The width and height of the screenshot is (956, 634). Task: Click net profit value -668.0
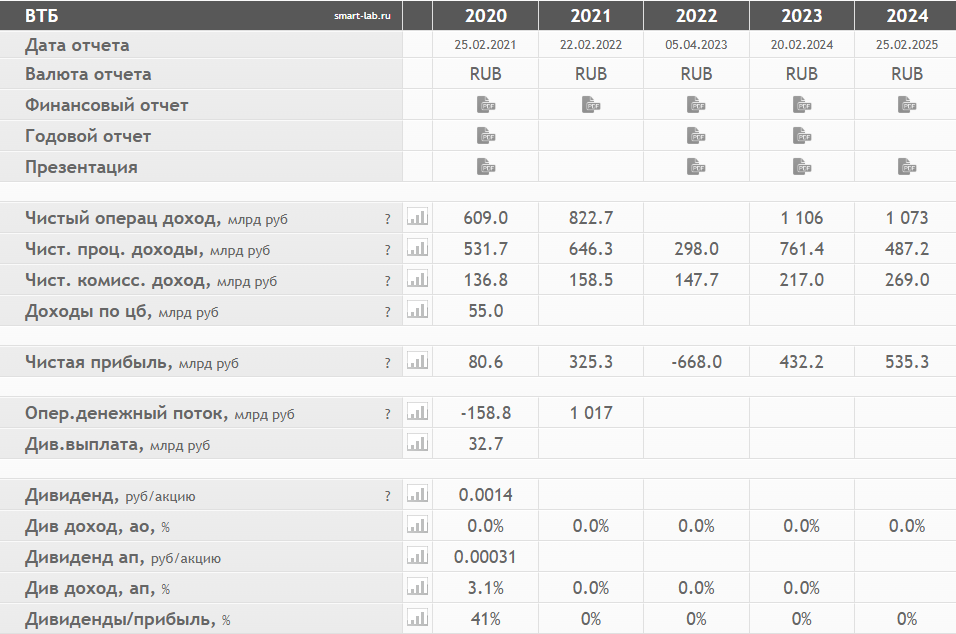click(x=696, y=362)
